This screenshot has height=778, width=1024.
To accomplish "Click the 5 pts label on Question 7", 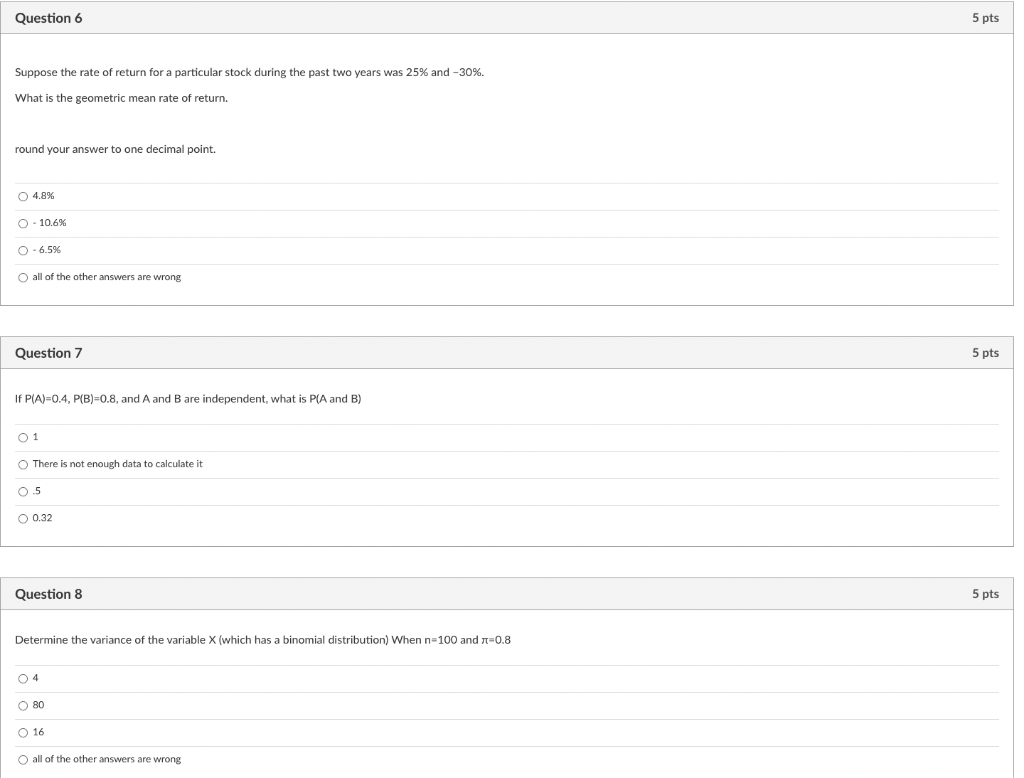I will [x=985, y=353].
